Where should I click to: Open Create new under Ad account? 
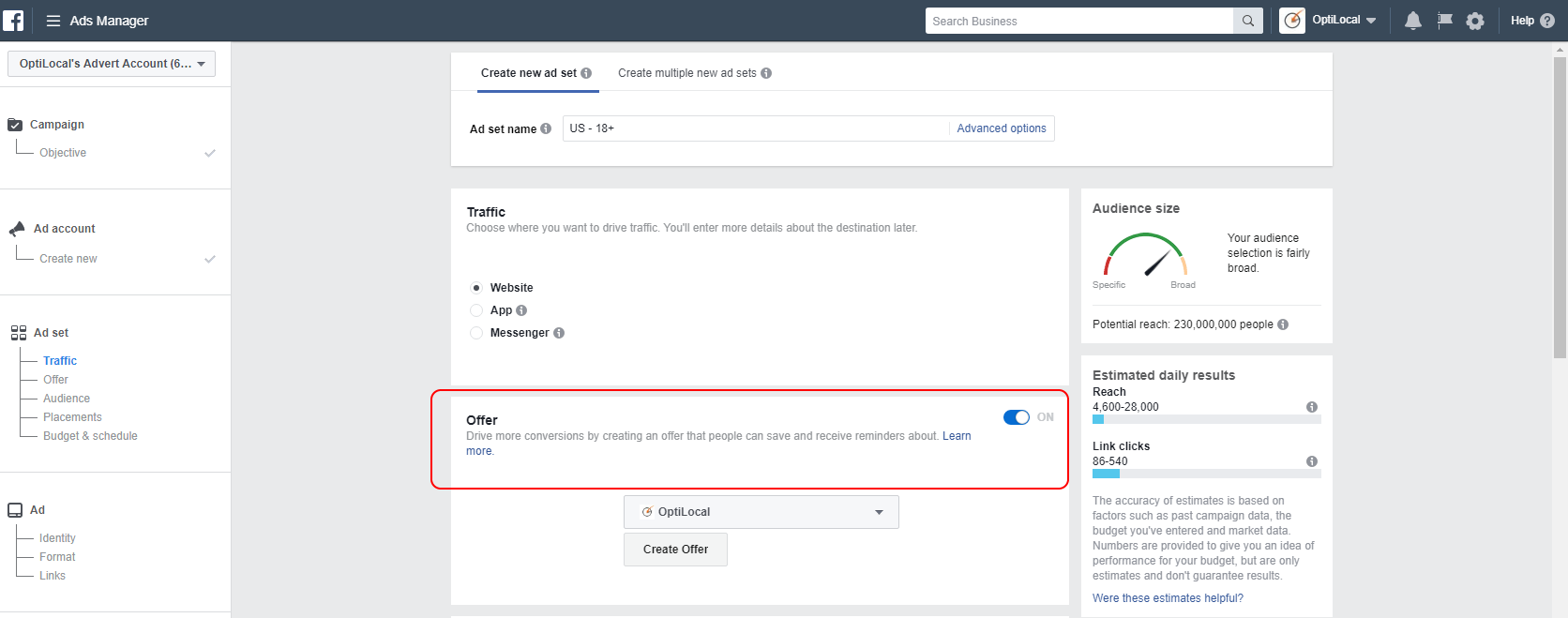click(x=68, y=259)
